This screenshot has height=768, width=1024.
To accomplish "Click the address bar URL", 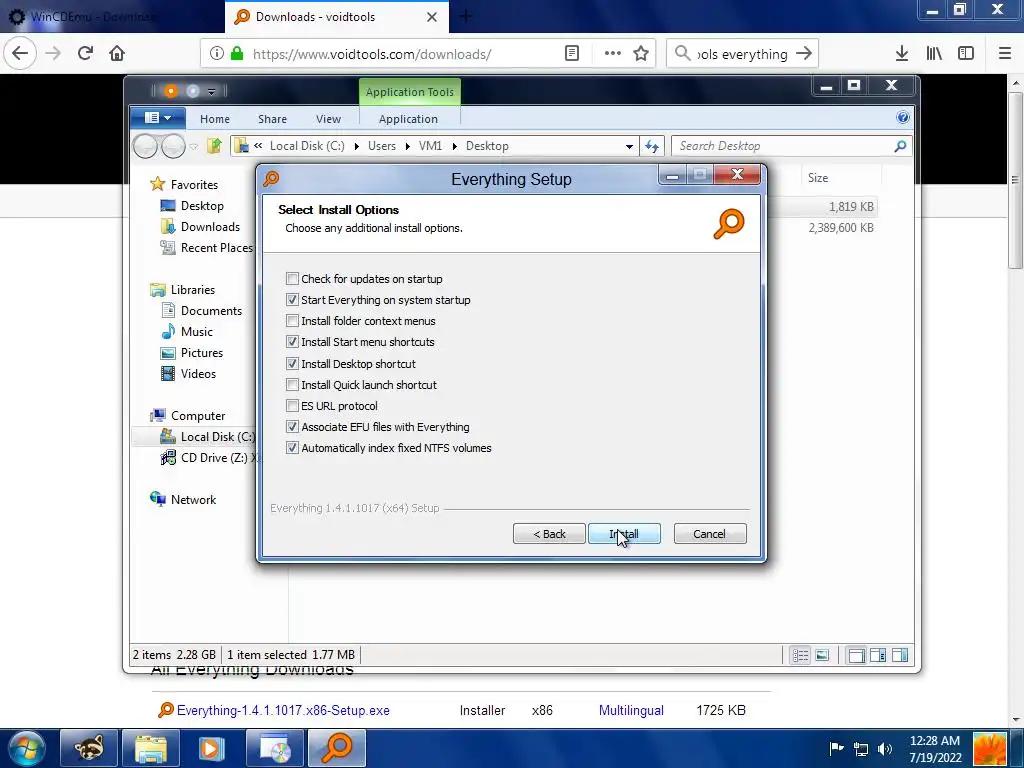I will tap(372, 54).
